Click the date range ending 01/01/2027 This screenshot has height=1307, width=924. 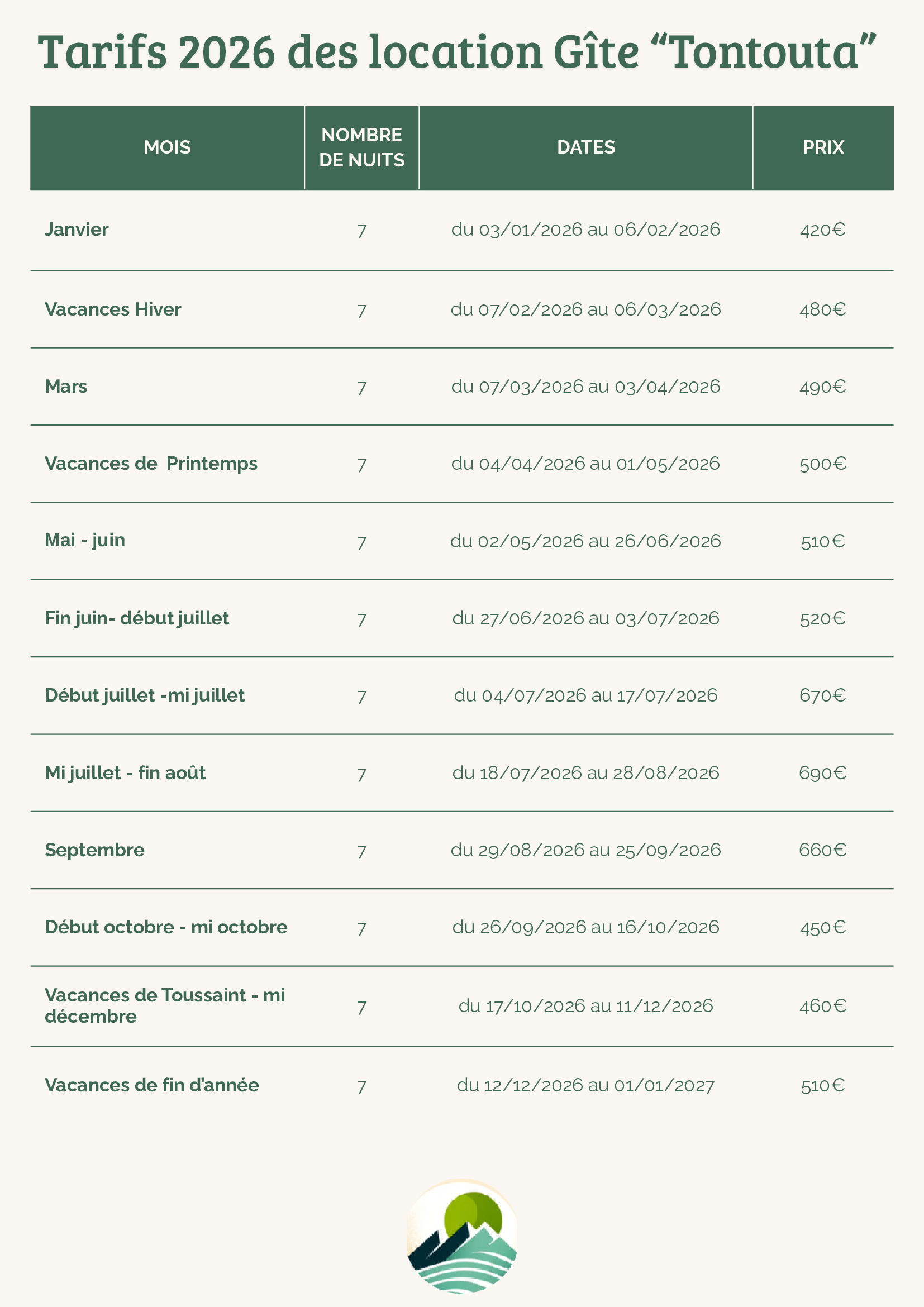coord(585,1086)
